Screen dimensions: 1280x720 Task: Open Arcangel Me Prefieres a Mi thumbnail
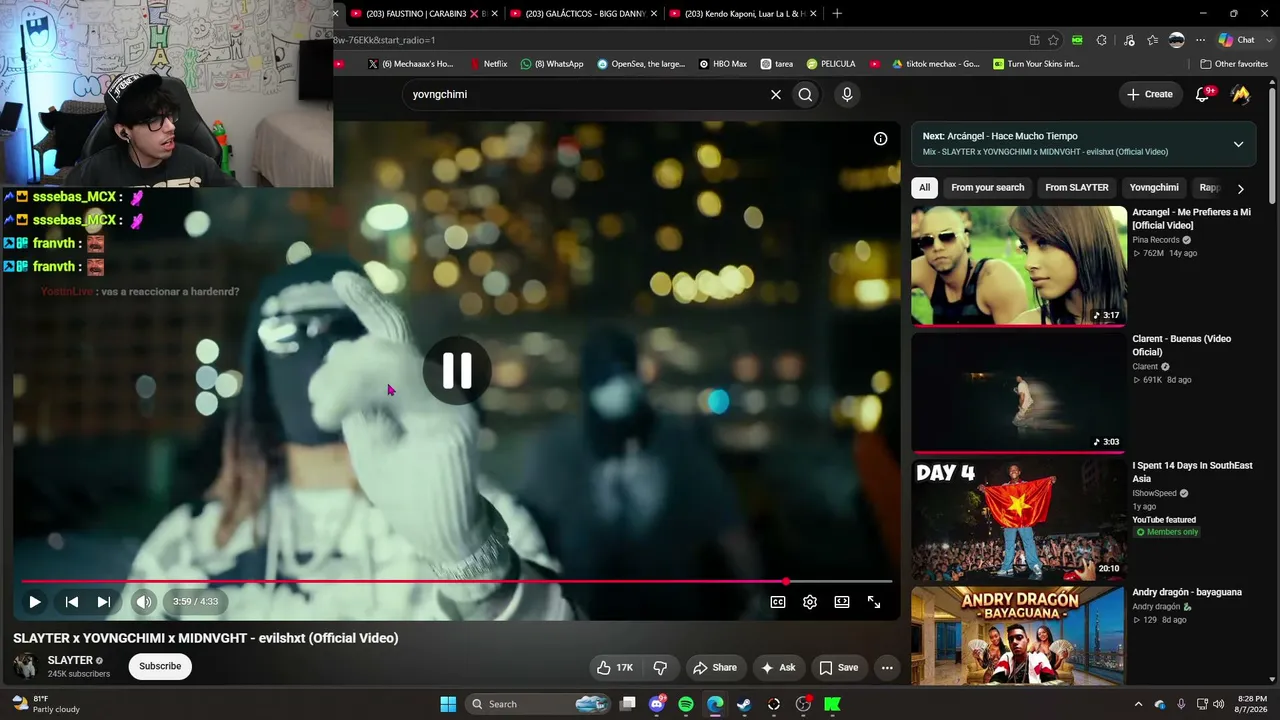(1019, 266)
